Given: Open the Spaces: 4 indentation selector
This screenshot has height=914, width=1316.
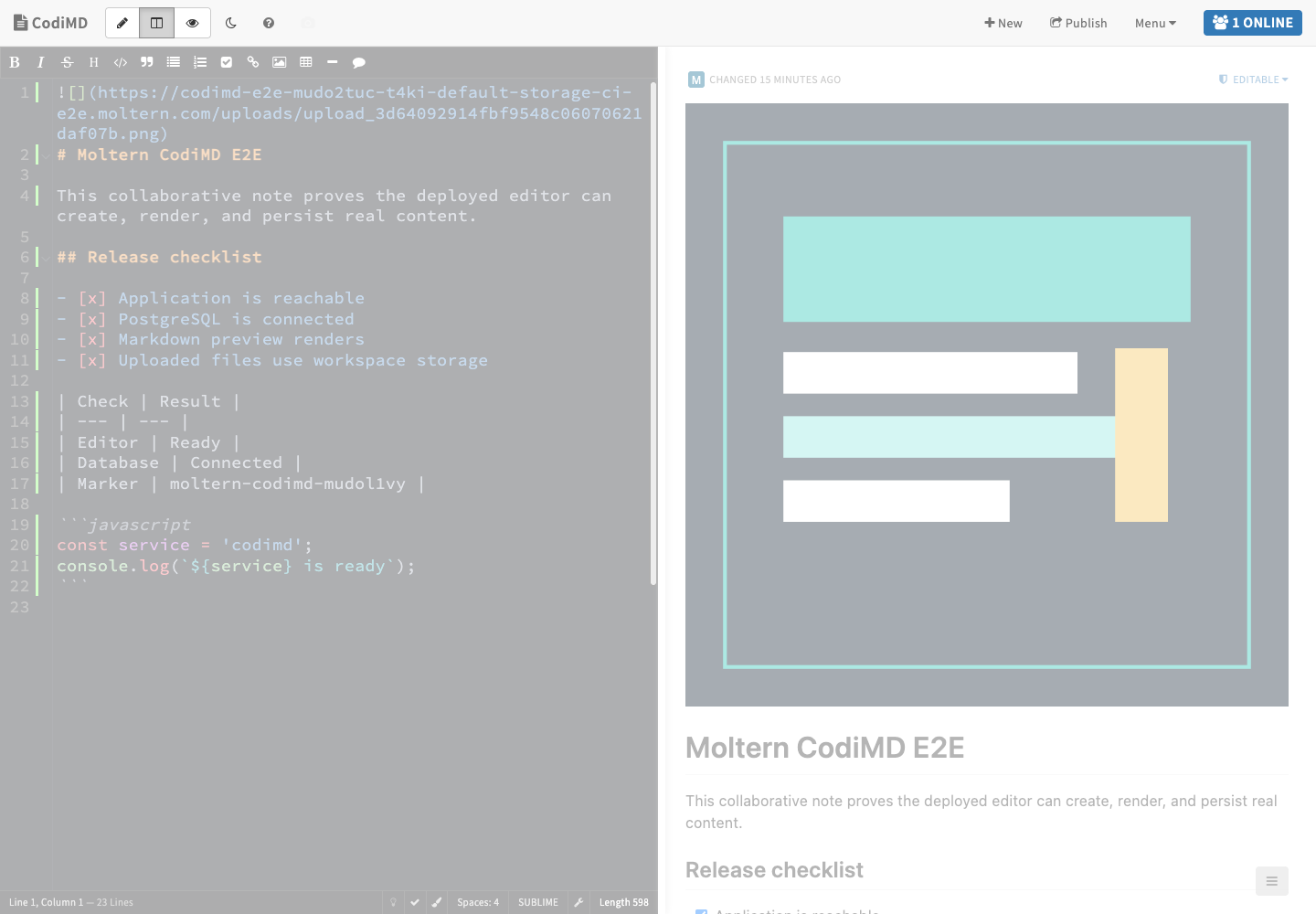Looking at the screenshot, I should coord(478,902).
